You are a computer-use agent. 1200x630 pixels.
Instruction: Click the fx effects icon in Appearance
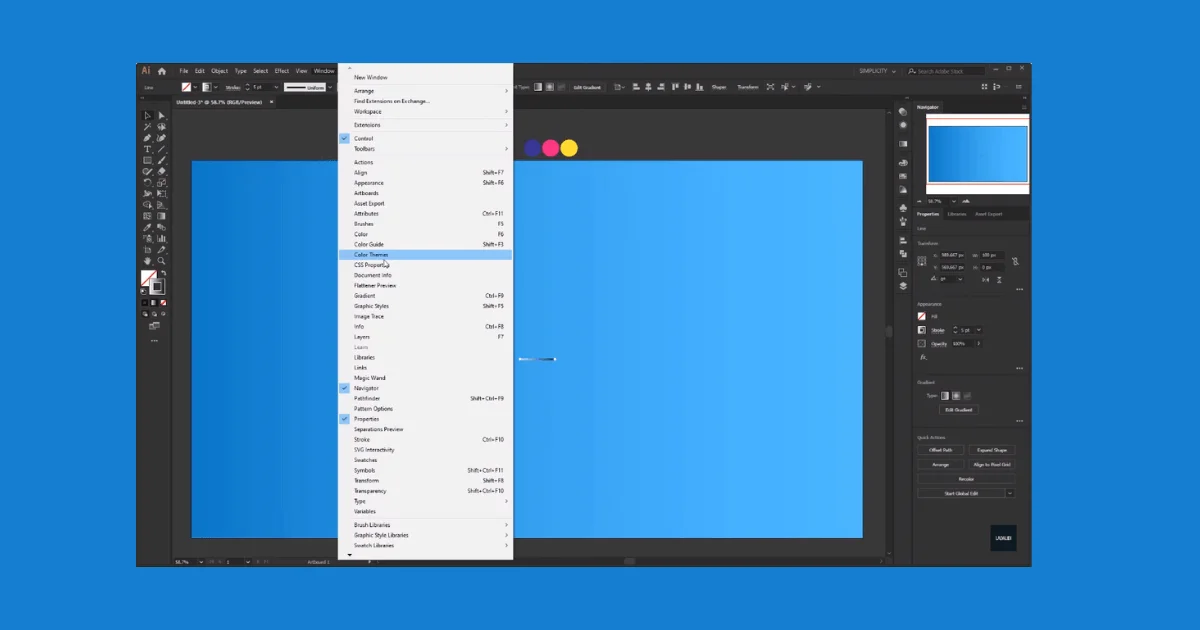[923, 357]
